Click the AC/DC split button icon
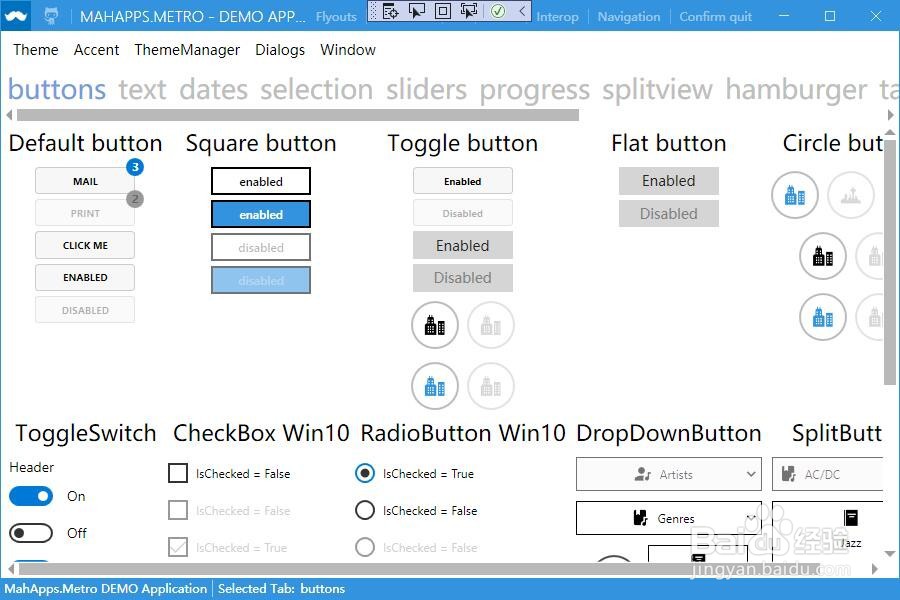The image size is (900, 600). [x=788, y=474]
